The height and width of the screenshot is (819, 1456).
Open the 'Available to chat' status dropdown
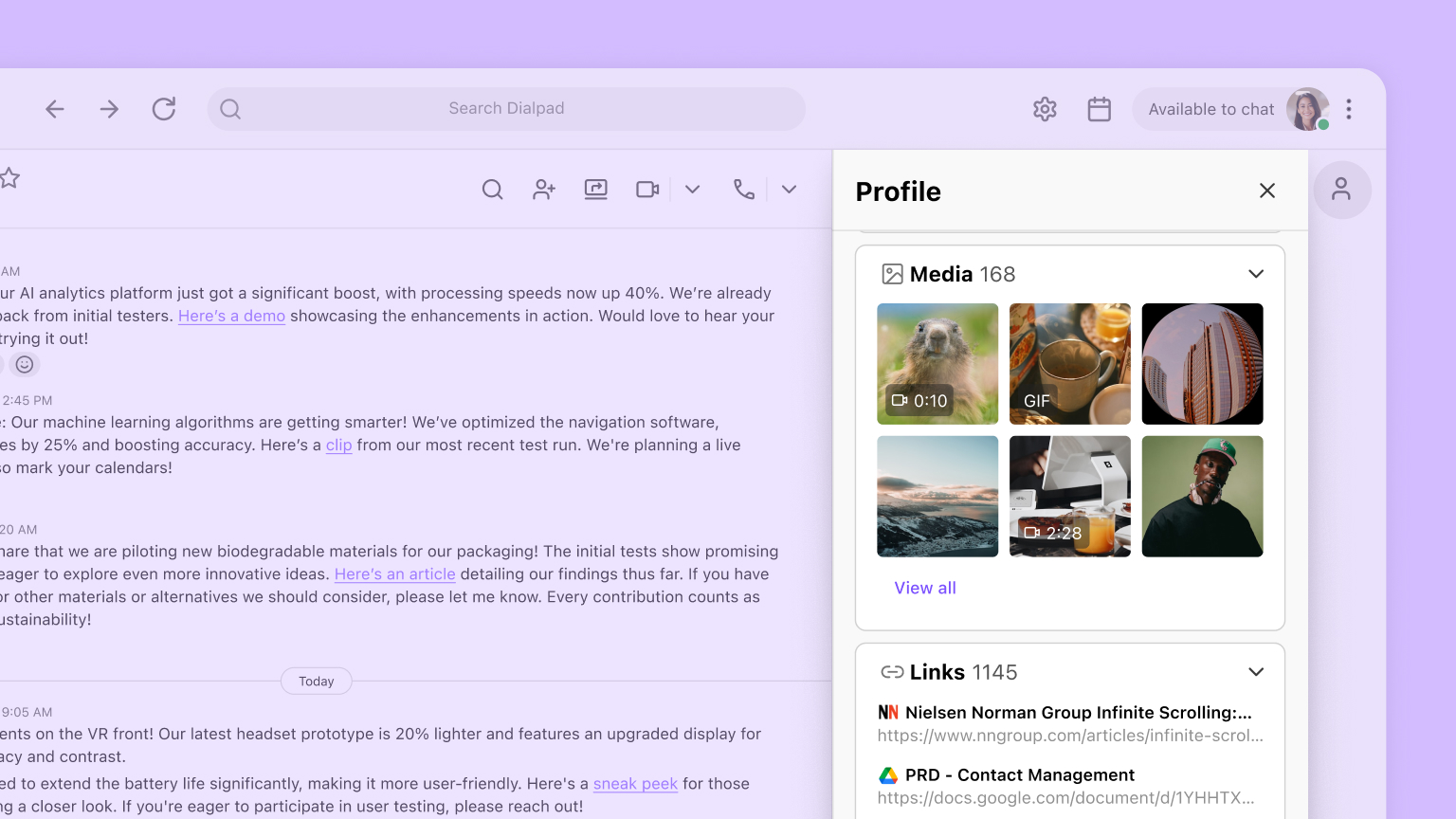pos(1210,109)
